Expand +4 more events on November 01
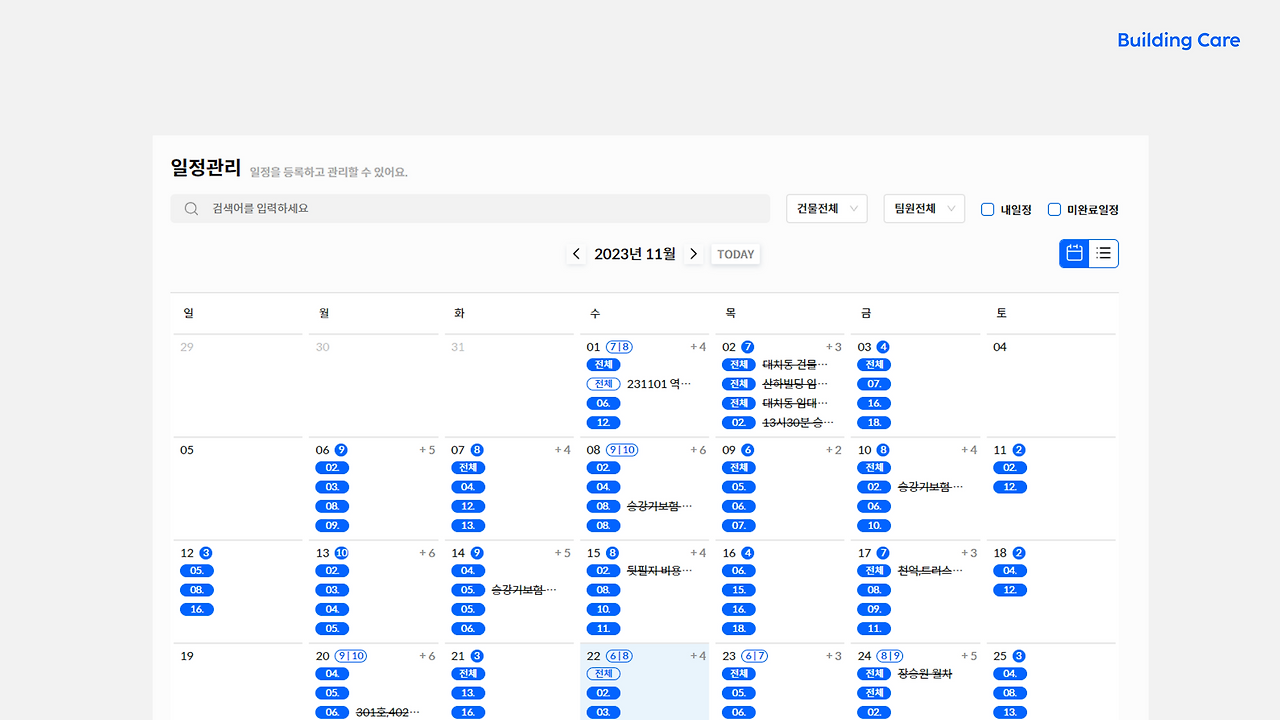This screenshot has width=1280, height=720. tap(698, 347)
